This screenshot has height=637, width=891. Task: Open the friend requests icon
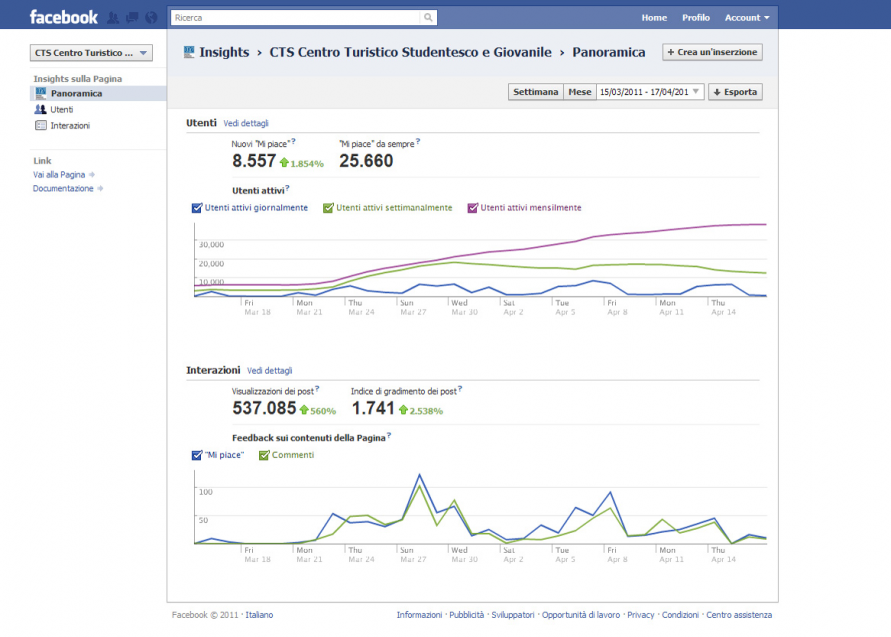pos(113,18)
